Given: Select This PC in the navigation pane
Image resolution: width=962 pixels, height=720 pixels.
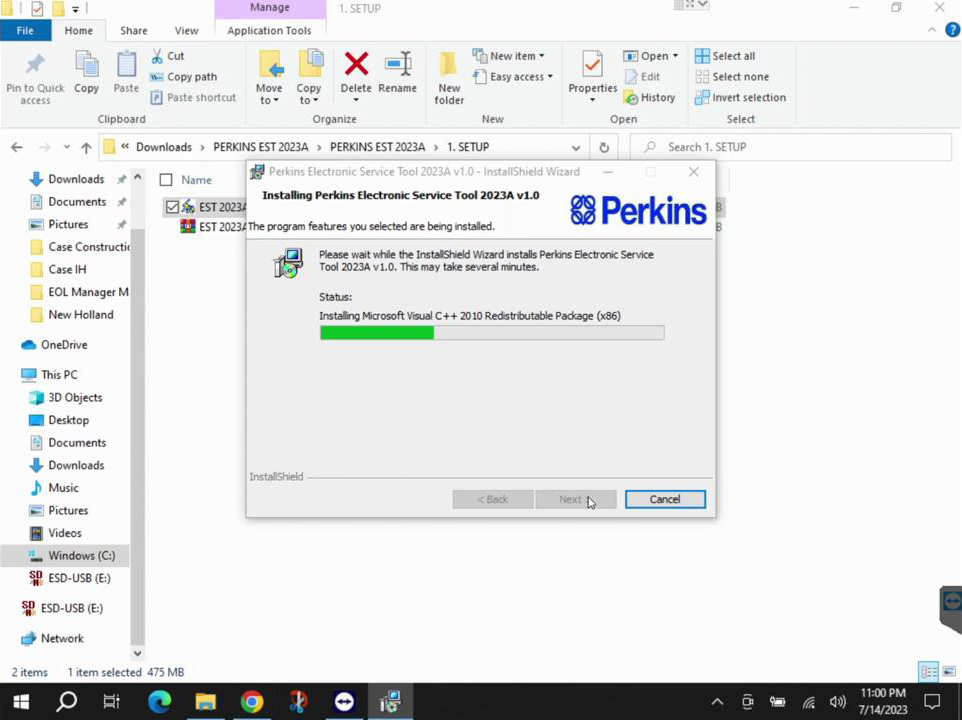Looking at the screenshot, I should point(49,375).
